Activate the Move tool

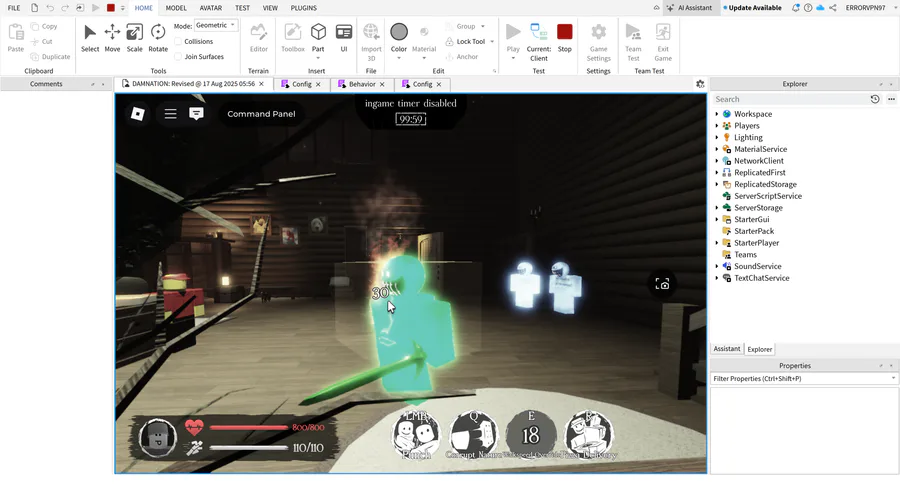click(112, 38)
